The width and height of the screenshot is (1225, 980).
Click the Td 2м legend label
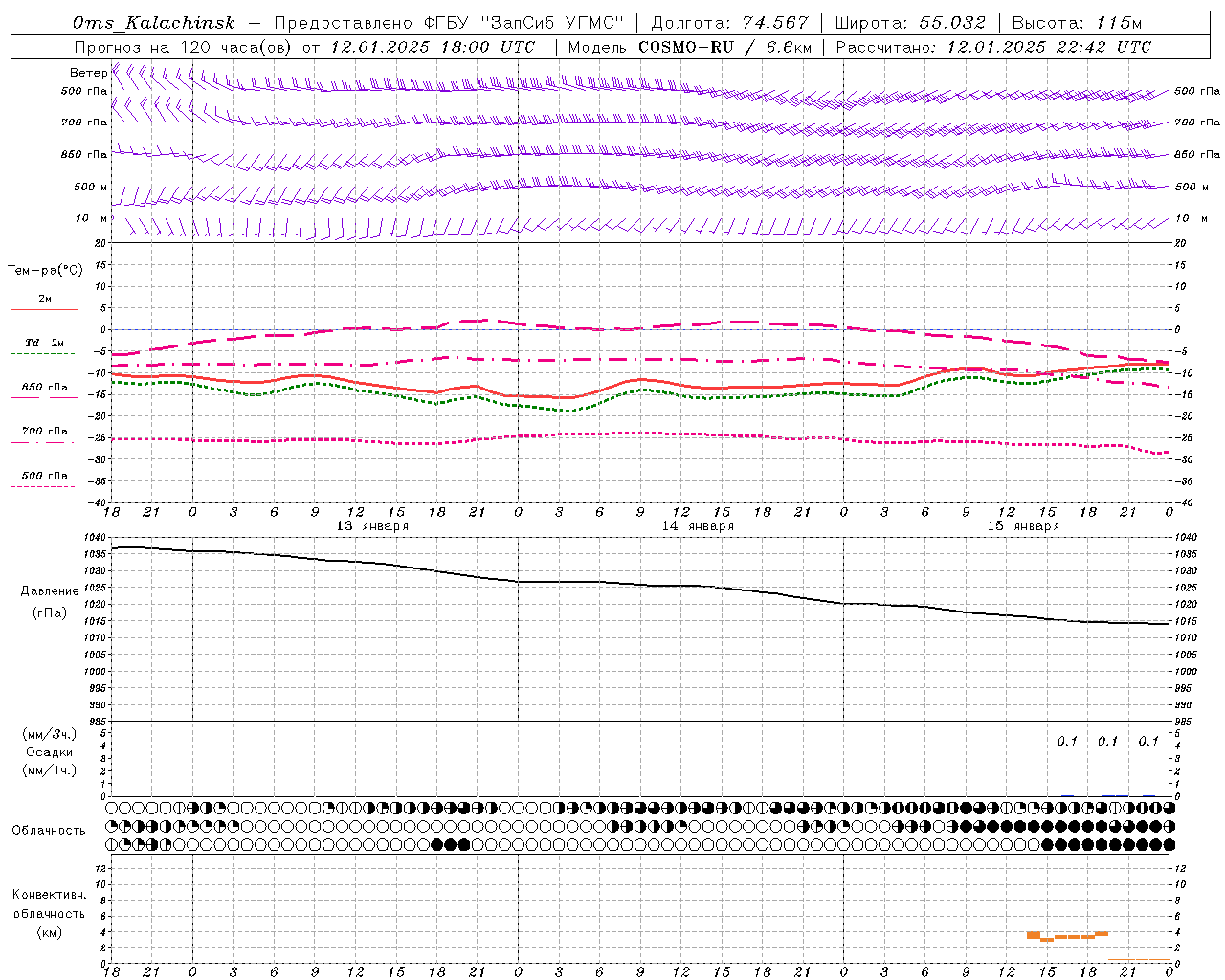[x=45, y=343]
